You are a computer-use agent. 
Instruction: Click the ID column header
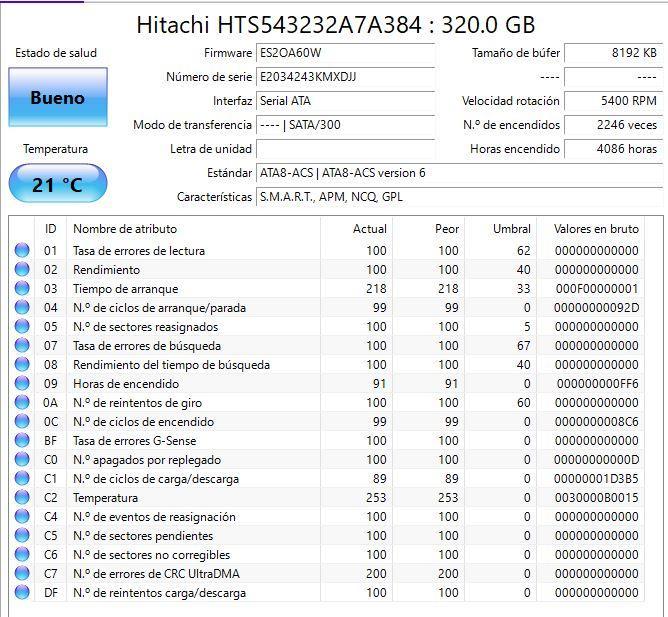click(x=50, y=229)
